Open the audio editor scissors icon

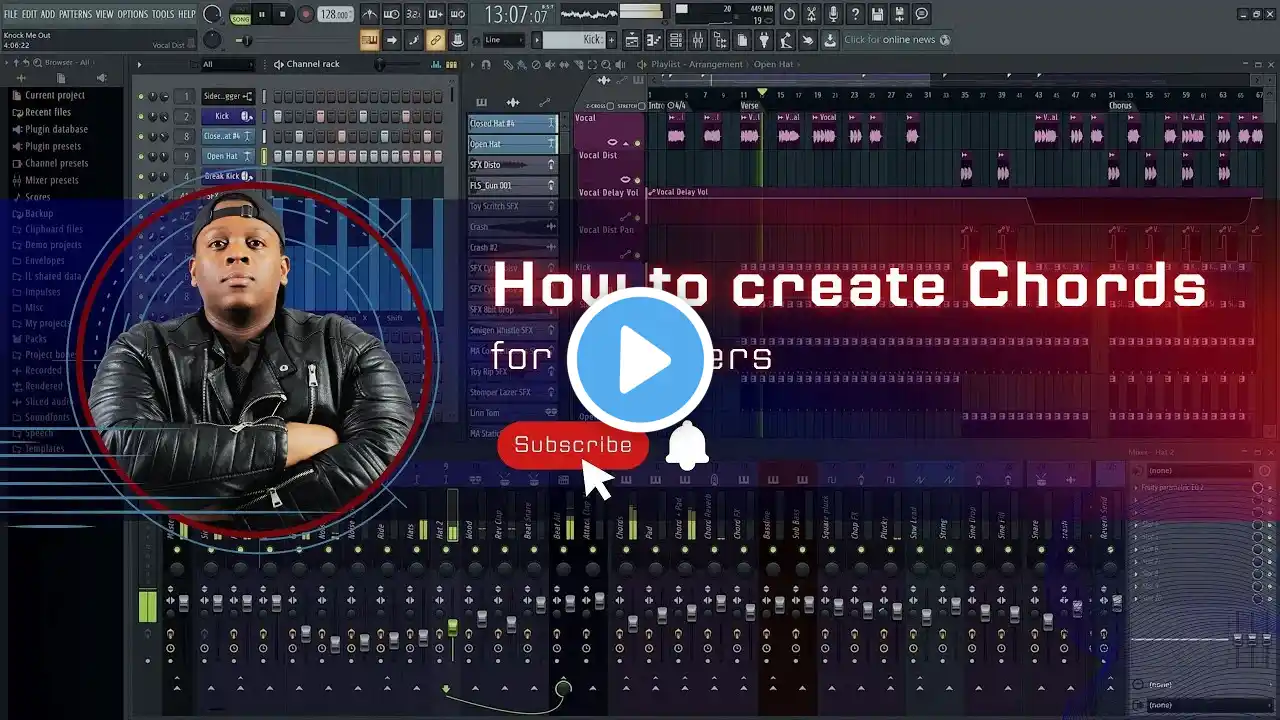click(811, 14)
